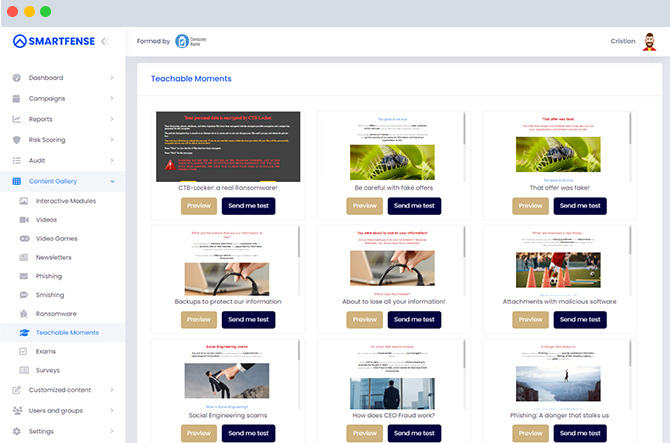670x443 pixels.
Task: Click the Interactive Modules icon
Action: [24, 201]
